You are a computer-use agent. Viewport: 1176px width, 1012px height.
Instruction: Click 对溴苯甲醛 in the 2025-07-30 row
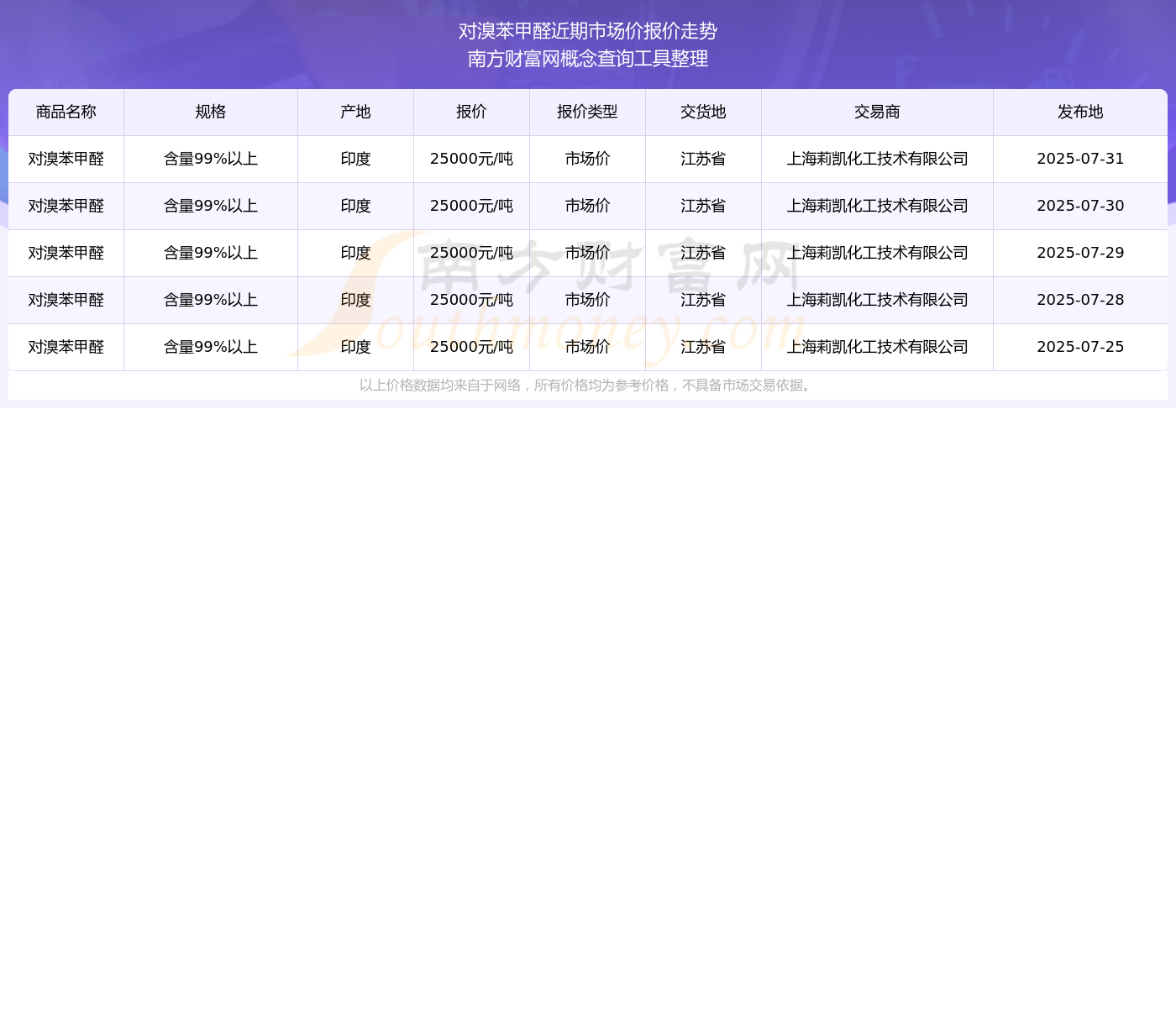[x=66, y=206]
